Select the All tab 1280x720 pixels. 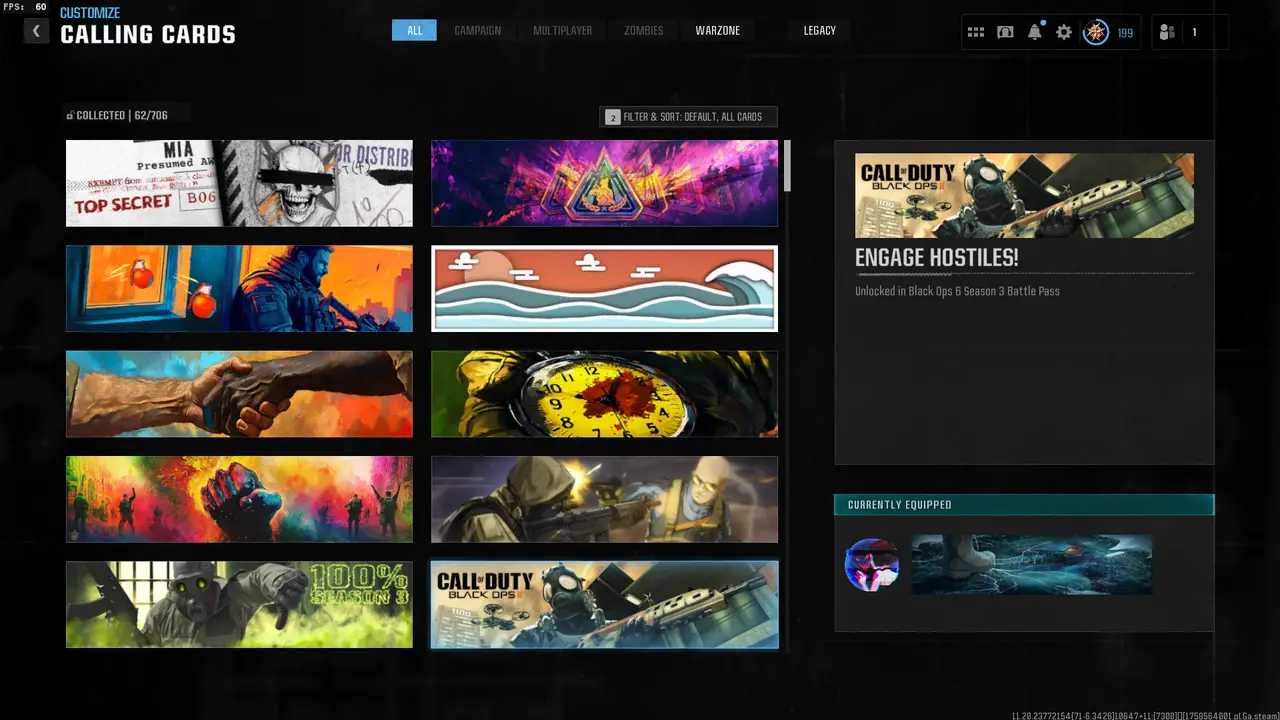(414, 31)
